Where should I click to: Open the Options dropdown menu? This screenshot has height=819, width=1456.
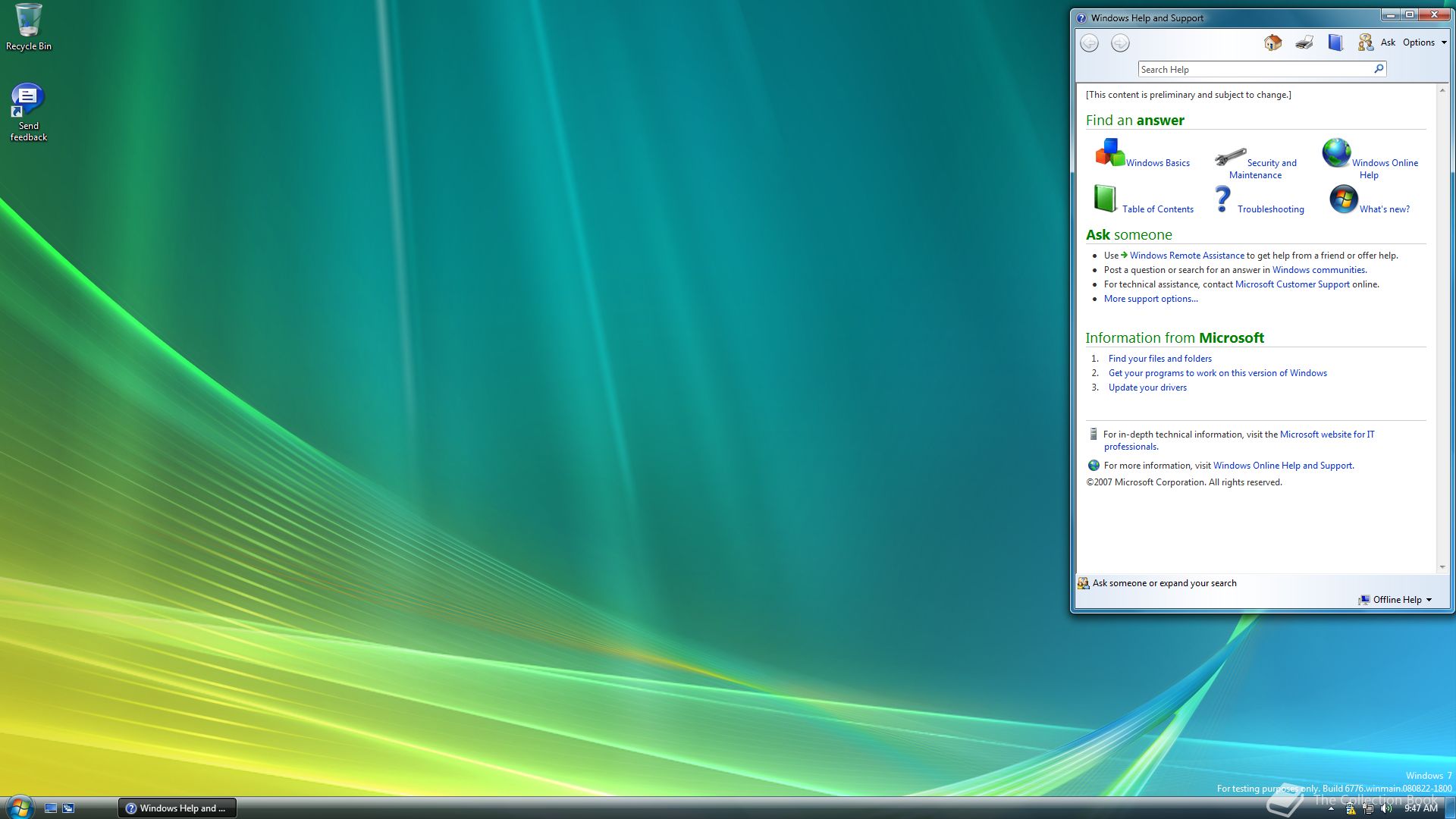pos(1425,42)
